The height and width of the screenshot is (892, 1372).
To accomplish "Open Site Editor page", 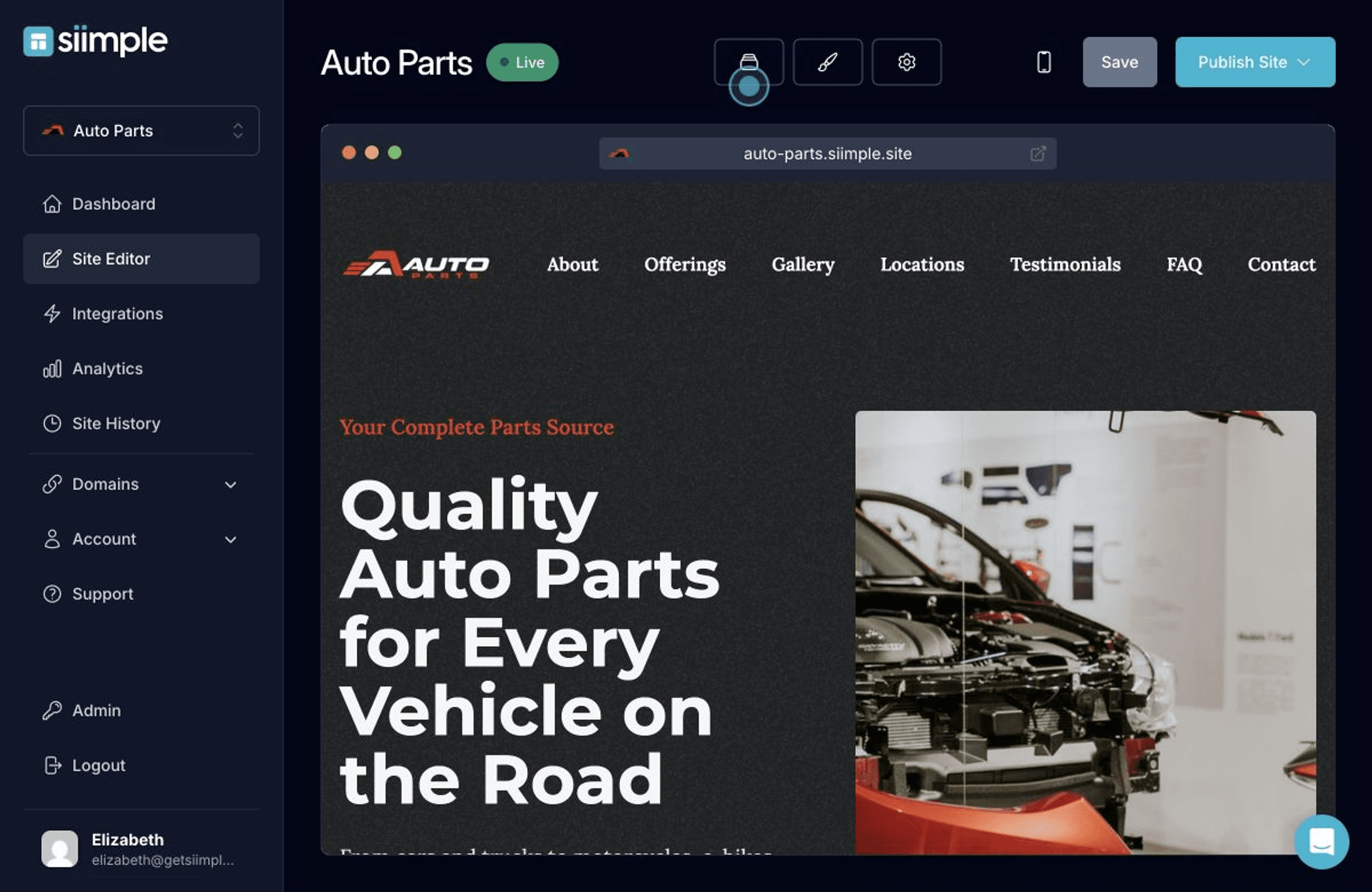I will [x=141, y=258].
